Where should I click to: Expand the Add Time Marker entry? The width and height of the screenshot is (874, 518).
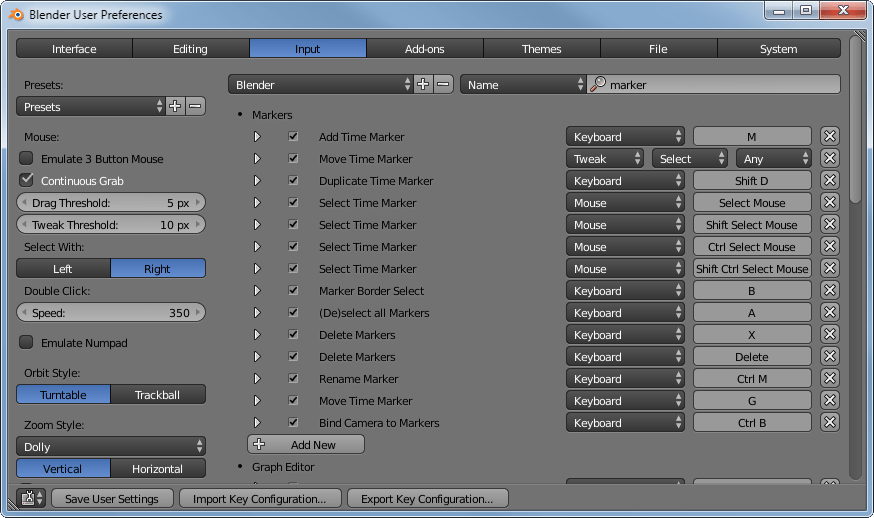pyautogui.click(x=257, y=137)
